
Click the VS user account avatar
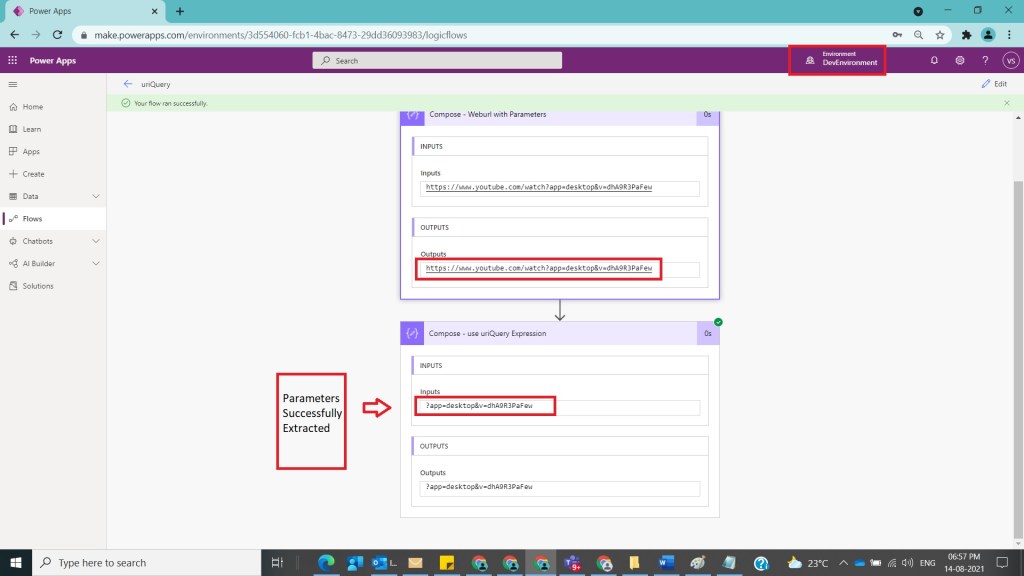(1010, 61)
